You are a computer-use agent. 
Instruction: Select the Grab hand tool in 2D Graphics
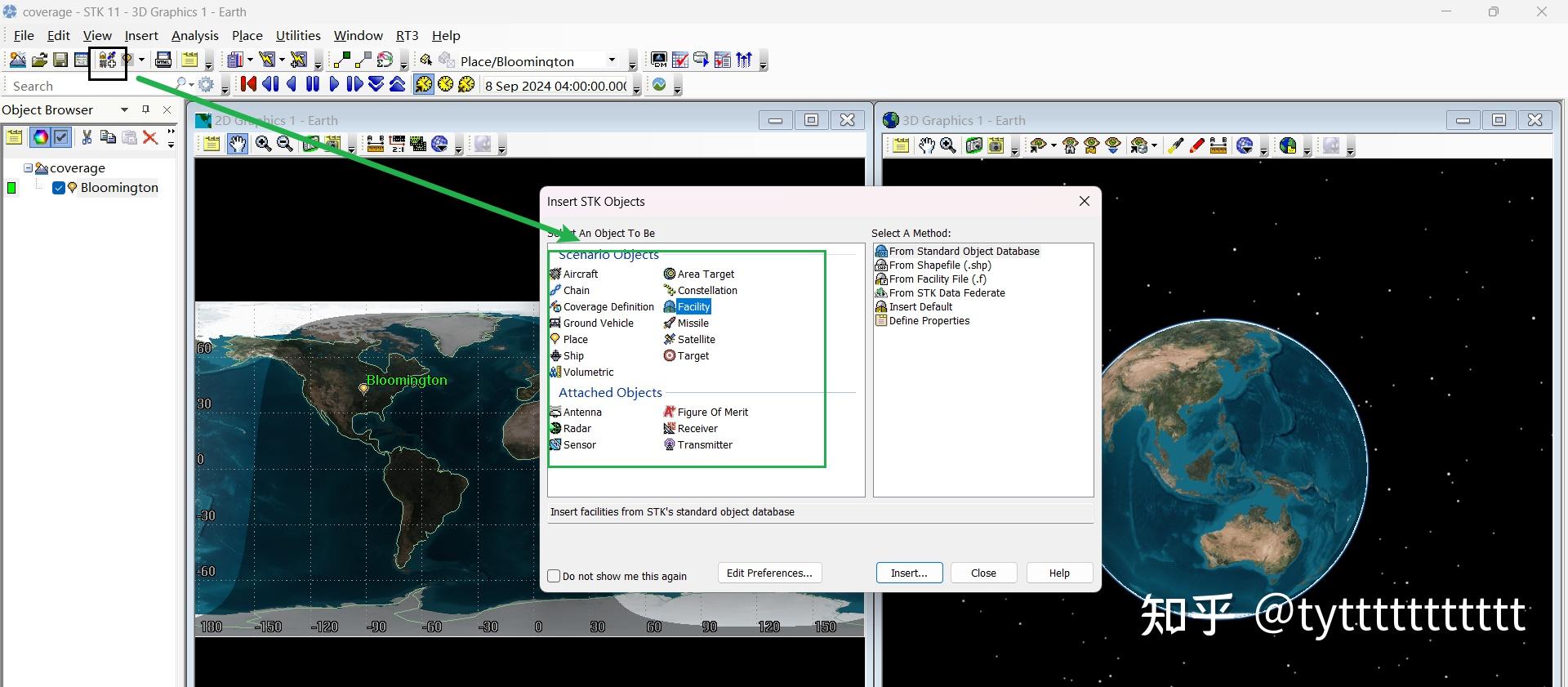[238, 145]
